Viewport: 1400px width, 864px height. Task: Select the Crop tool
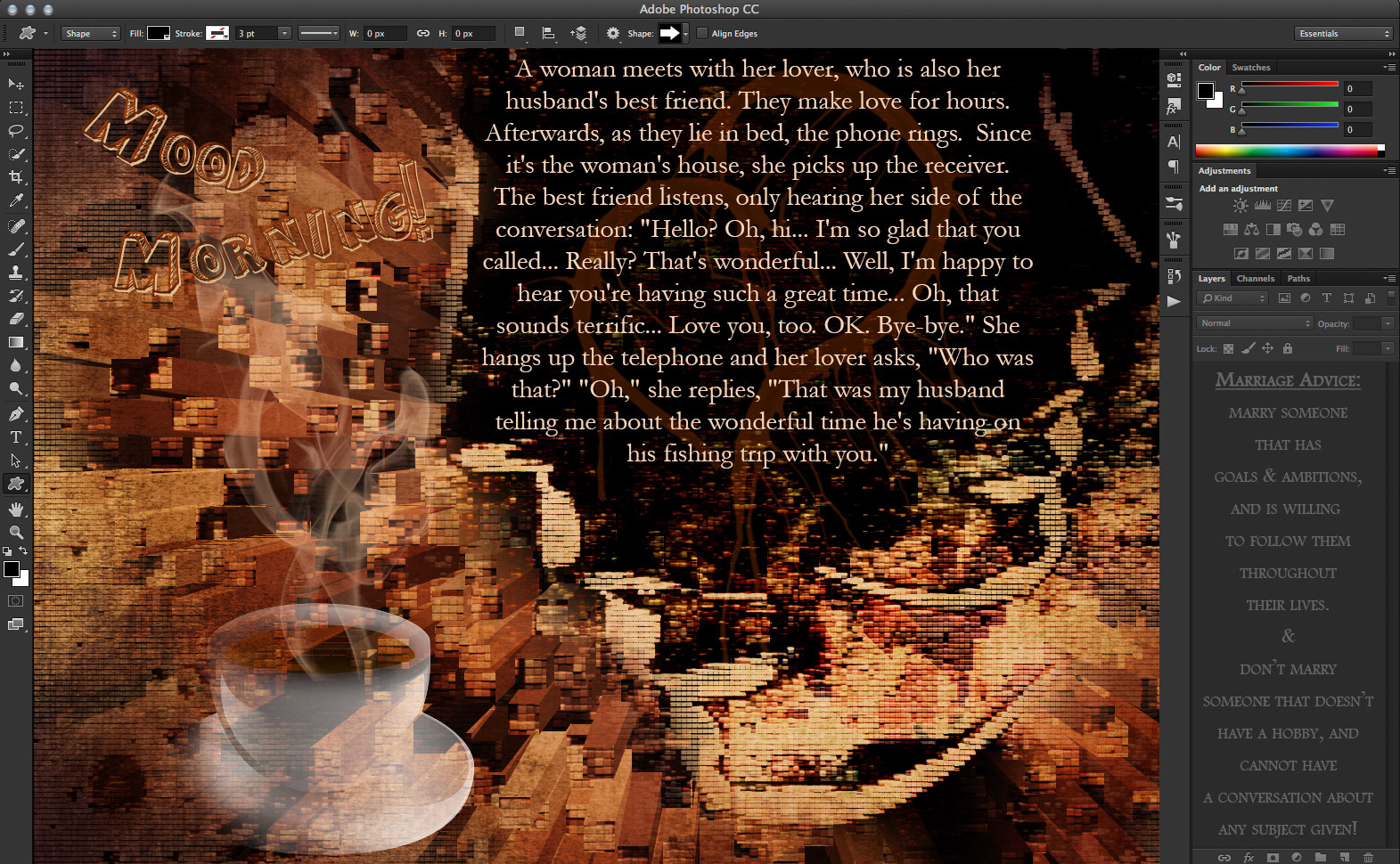(16, 177)
